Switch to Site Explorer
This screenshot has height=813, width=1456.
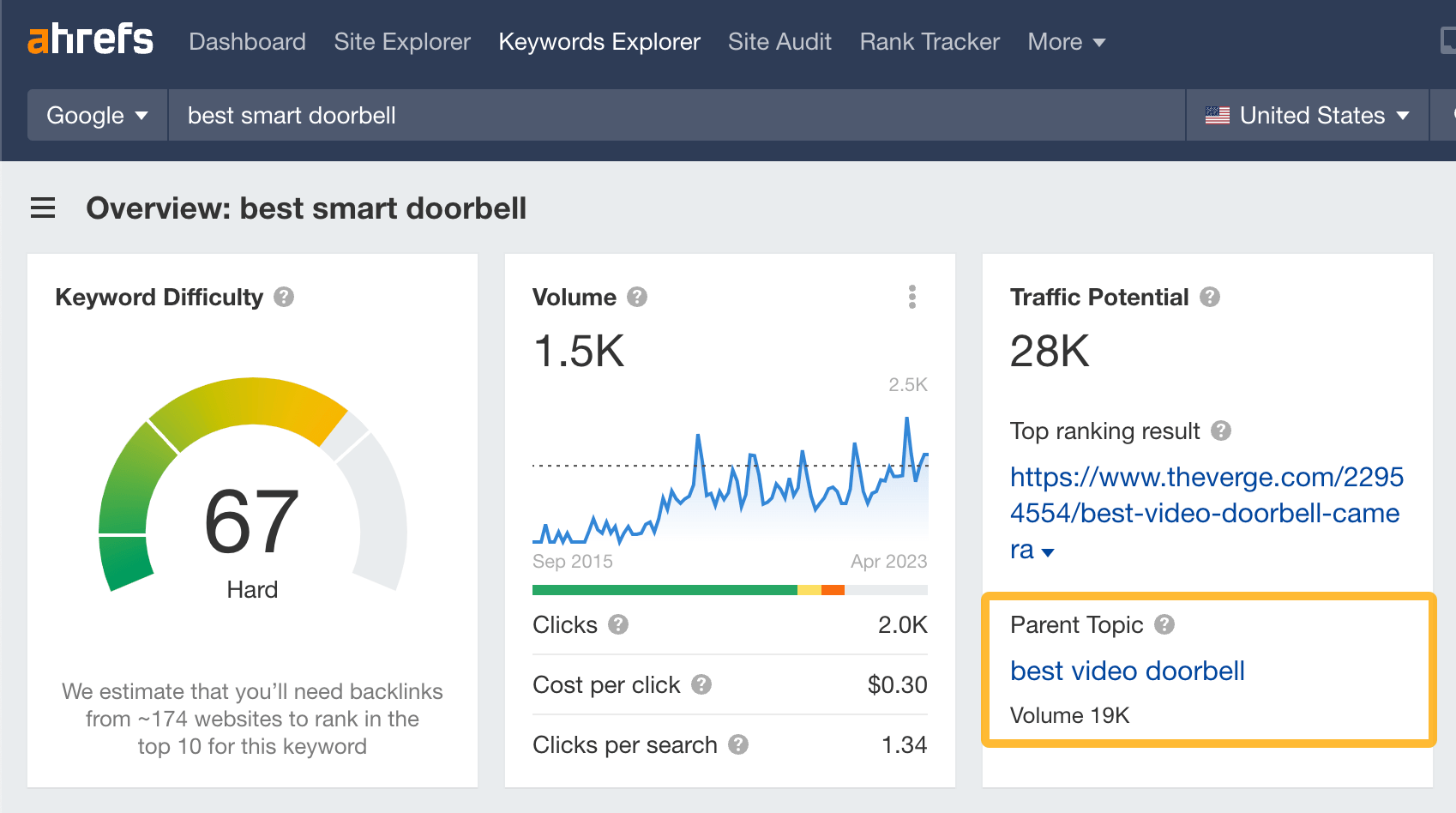pos(401,41)
